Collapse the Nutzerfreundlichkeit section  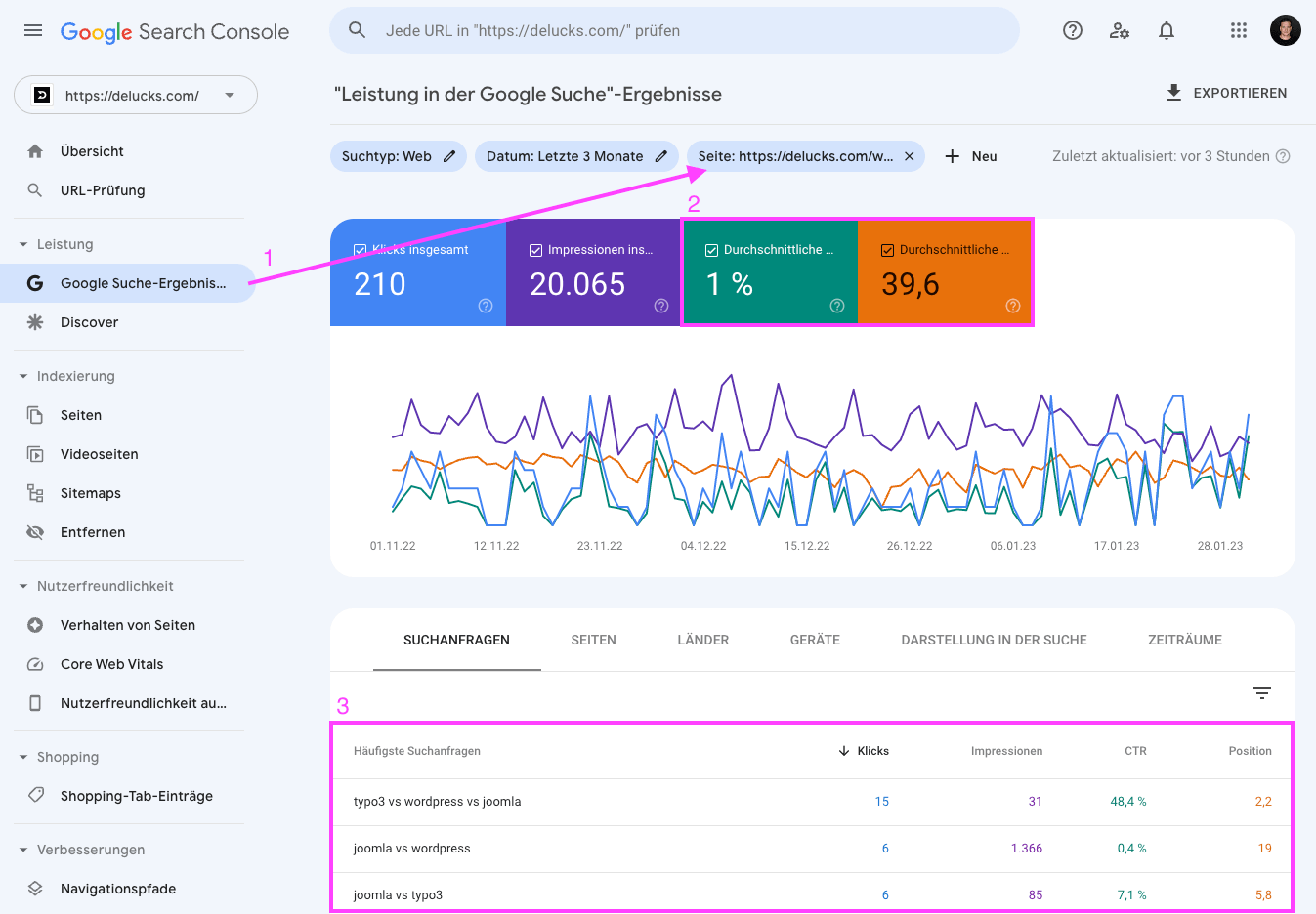[23, 586]
